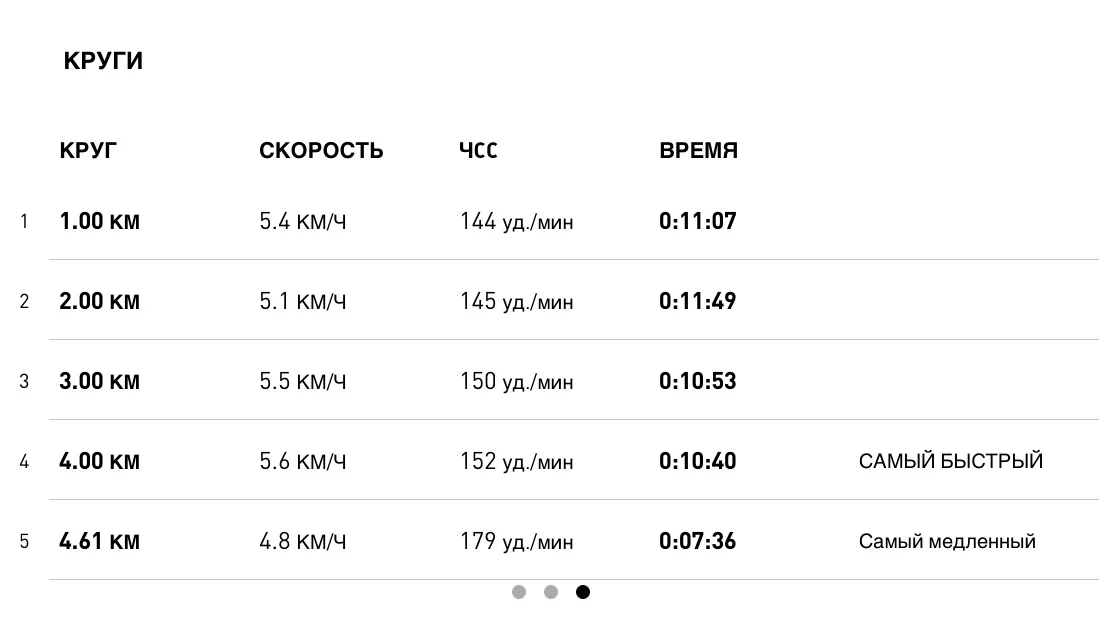The width and height of the screenshot is (1107, 640).
Task: Click lap time 0:11:07
Action: (x=698, y=221)
